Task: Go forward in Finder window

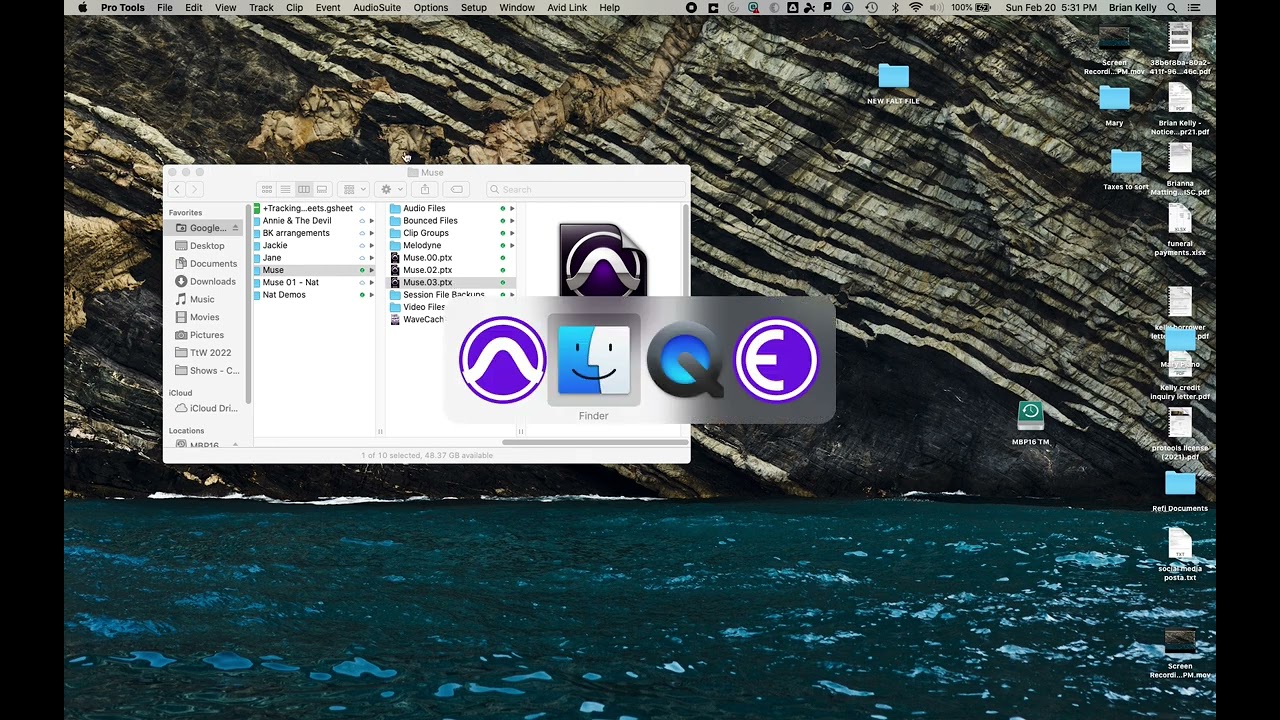Action: click(x=195, y=189)
